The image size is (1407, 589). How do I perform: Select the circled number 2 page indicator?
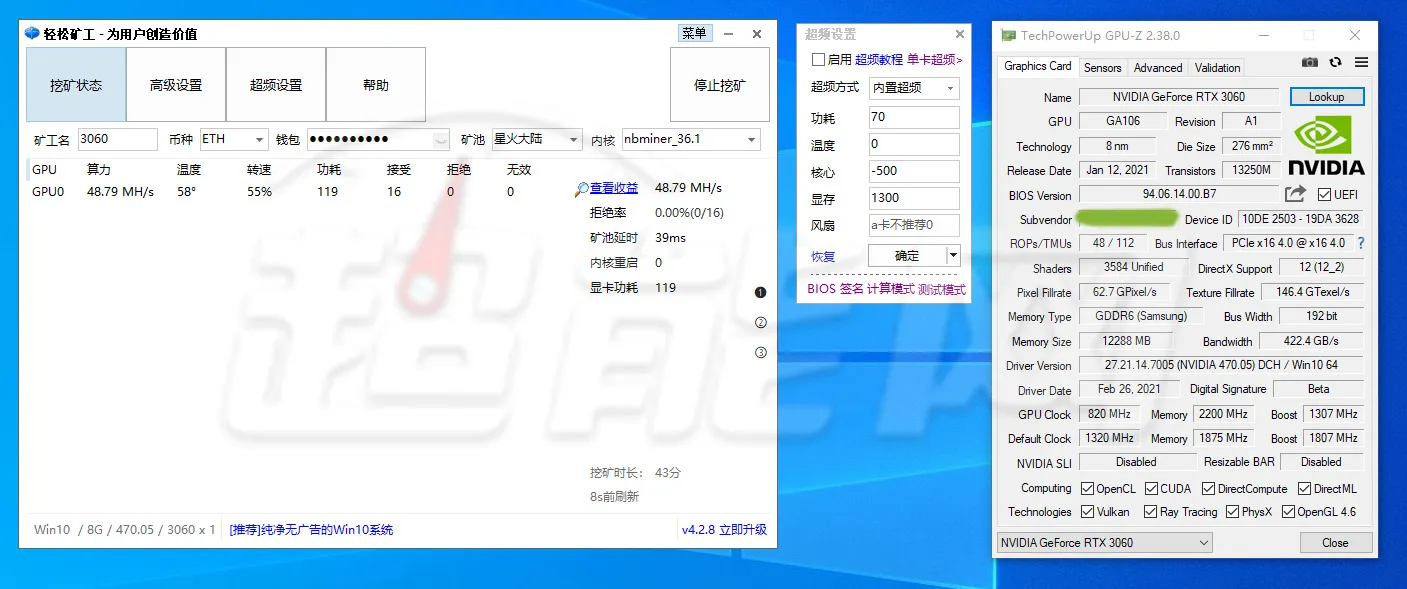[761, 322]
